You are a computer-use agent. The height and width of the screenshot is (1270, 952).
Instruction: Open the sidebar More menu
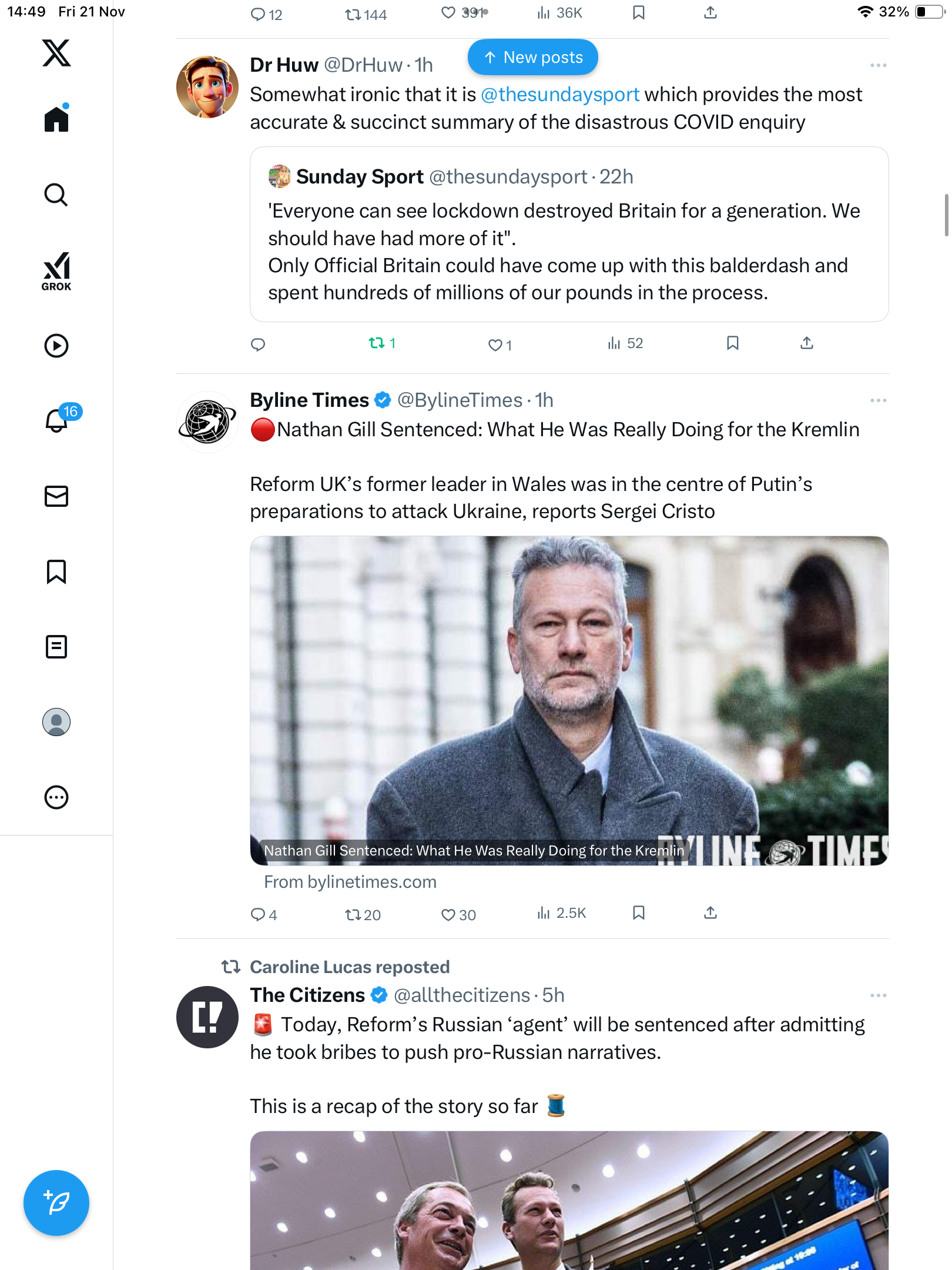[56, 797]
